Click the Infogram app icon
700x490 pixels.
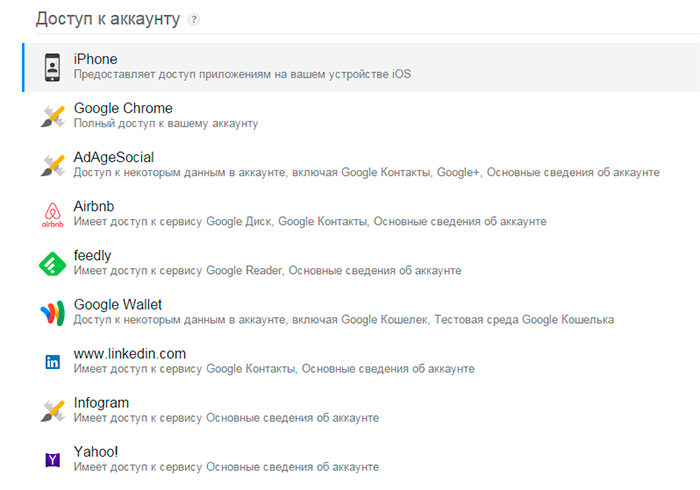pyautogui.click(x=52, y=410)
